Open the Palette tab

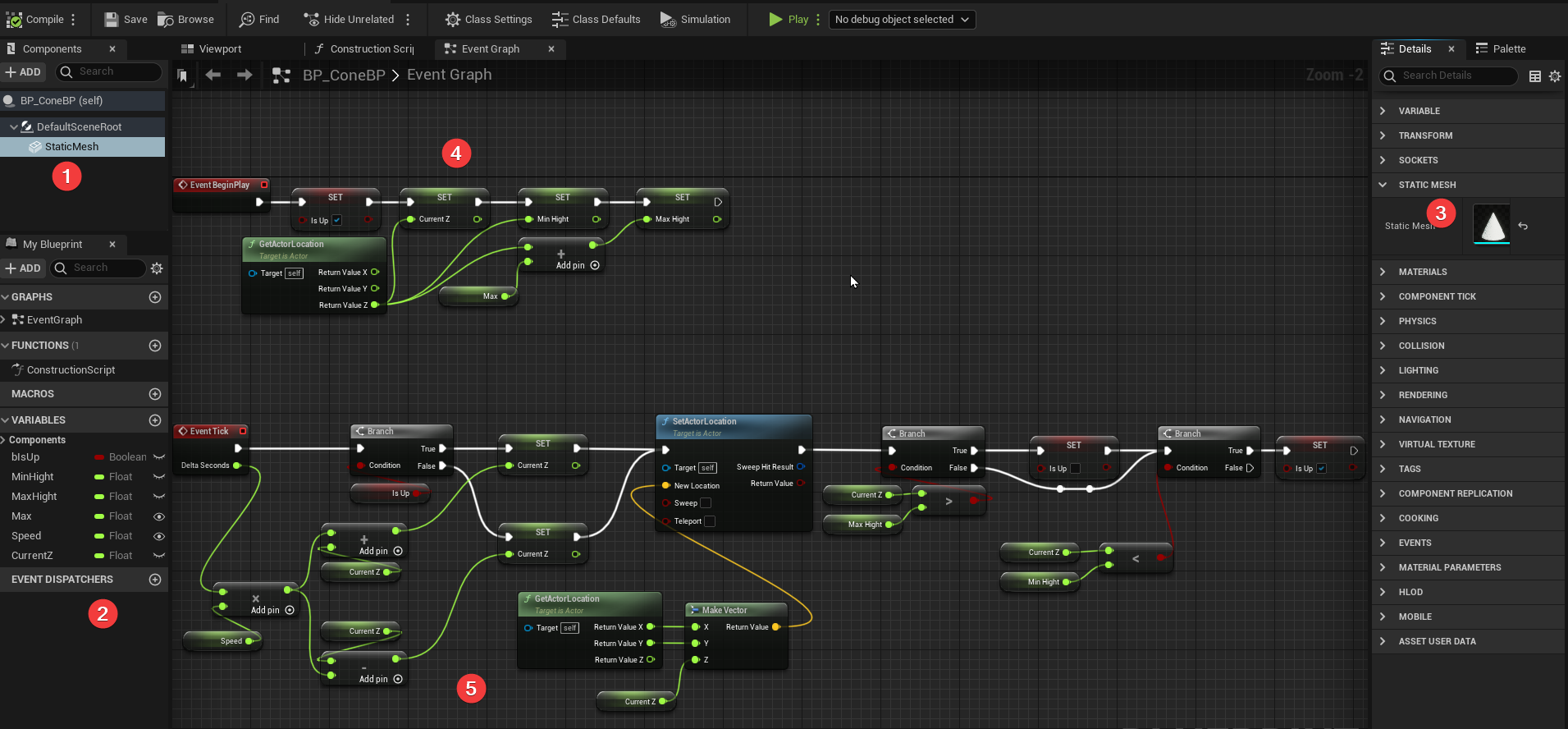(x=1501, y=49)
